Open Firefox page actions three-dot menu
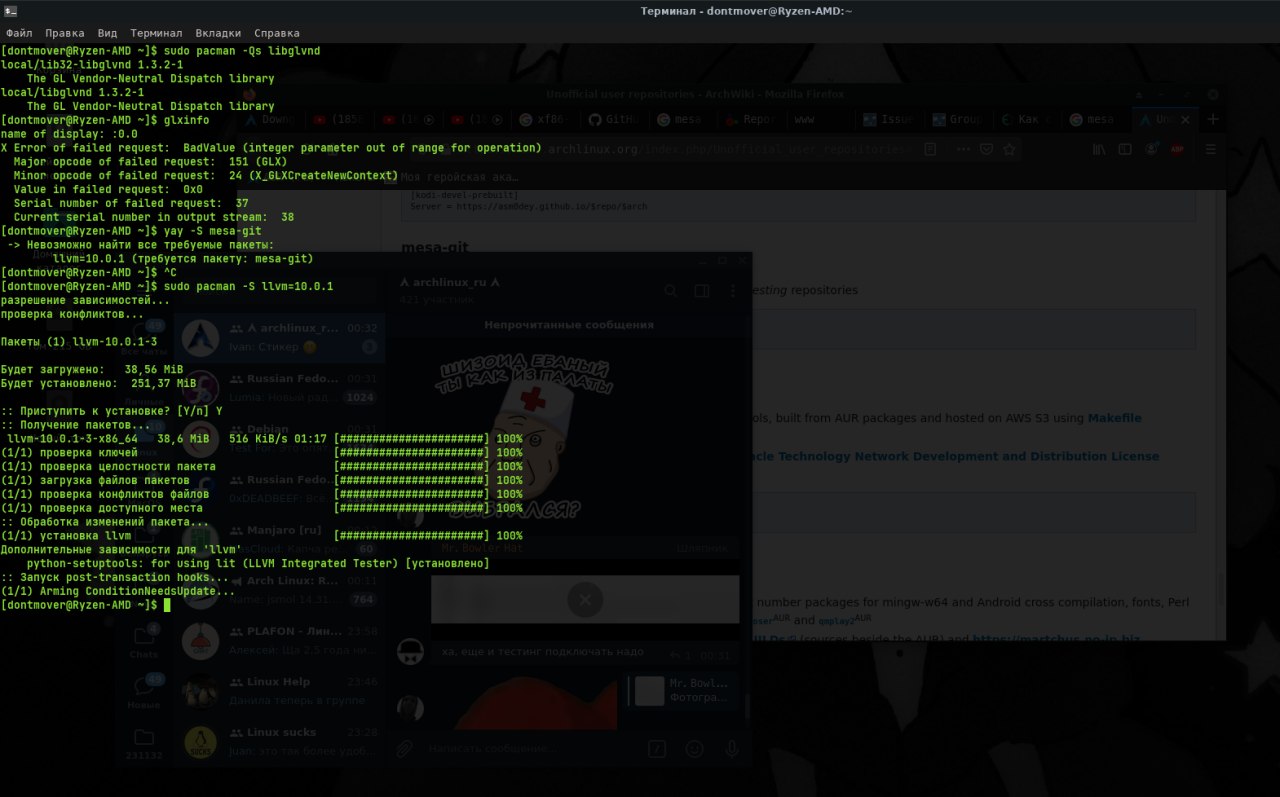The height and width of the screenshot is (797, 1280). click(963, 149)
